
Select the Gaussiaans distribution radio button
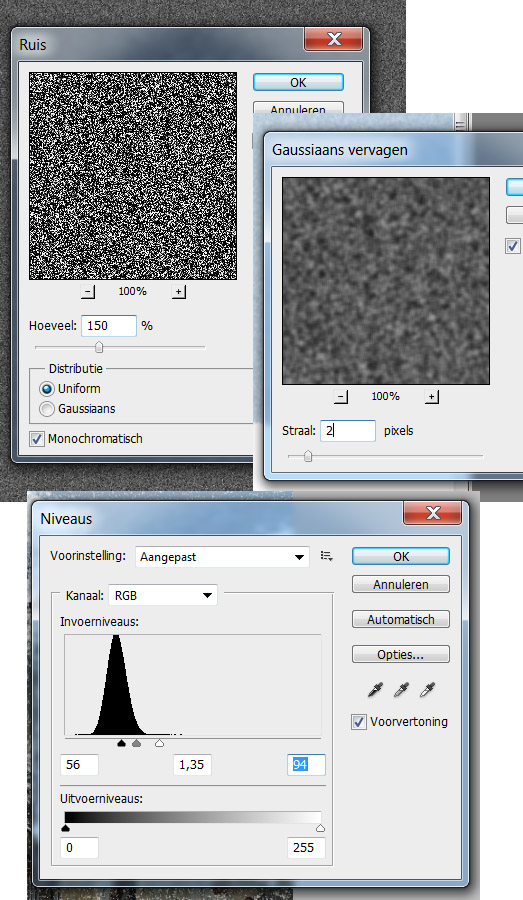pyautogui.click(x=47, y=409)
